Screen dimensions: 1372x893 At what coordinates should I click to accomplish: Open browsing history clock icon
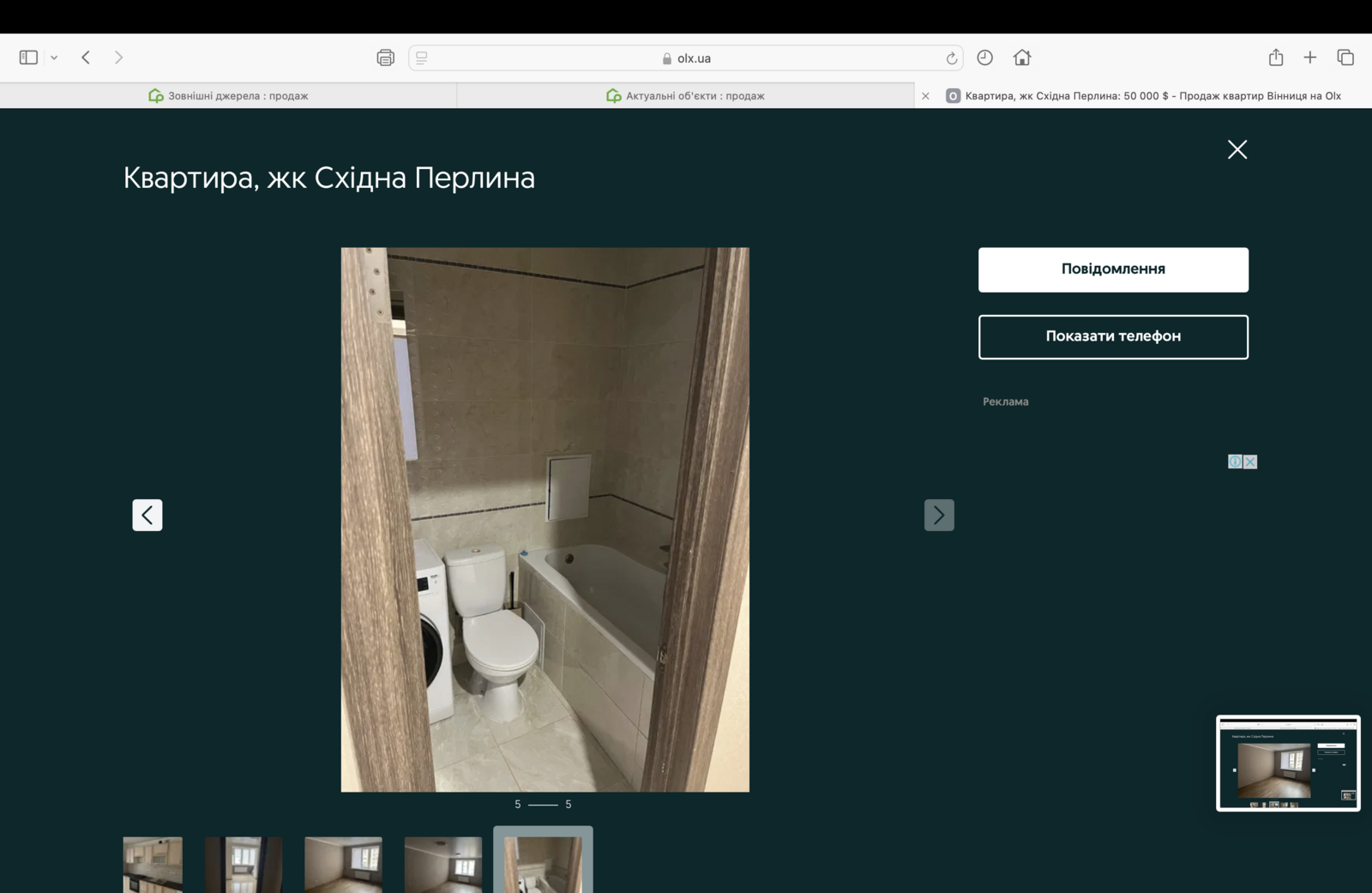coord(984,57)
